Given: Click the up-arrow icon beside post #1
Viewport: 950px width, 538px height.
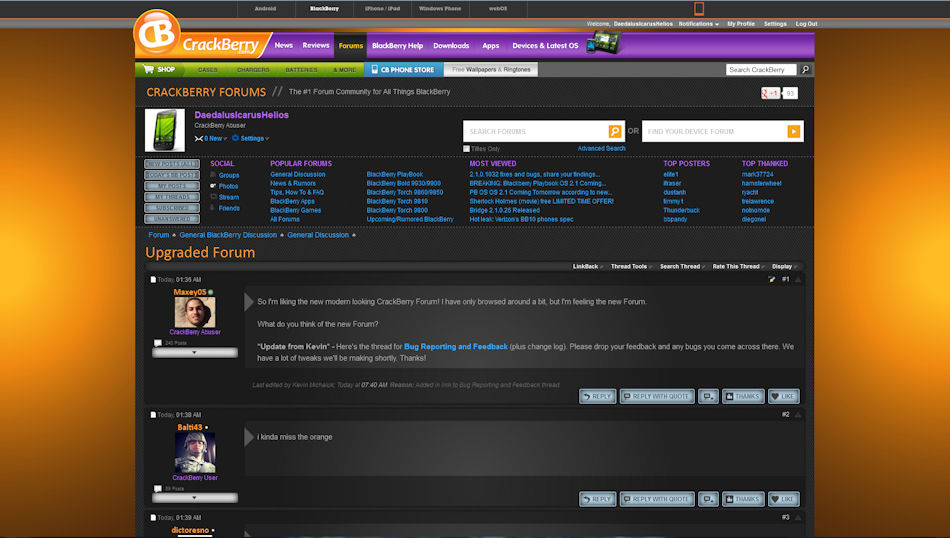Looking at the screenshot, I should coord(798,279).
